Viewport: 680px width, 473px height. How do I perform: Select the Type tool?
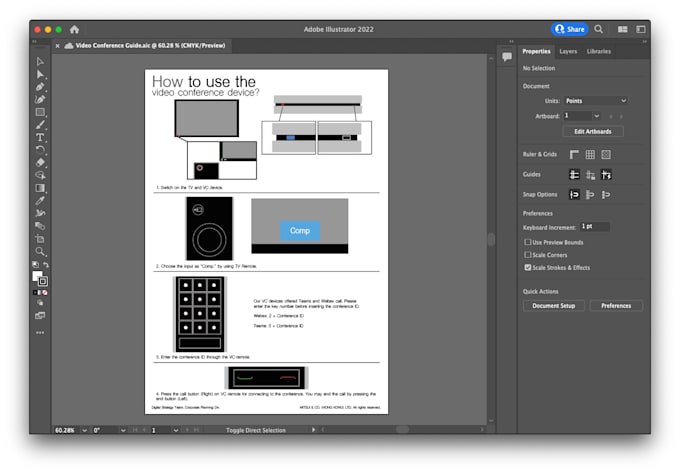click(x=40, y=136)
